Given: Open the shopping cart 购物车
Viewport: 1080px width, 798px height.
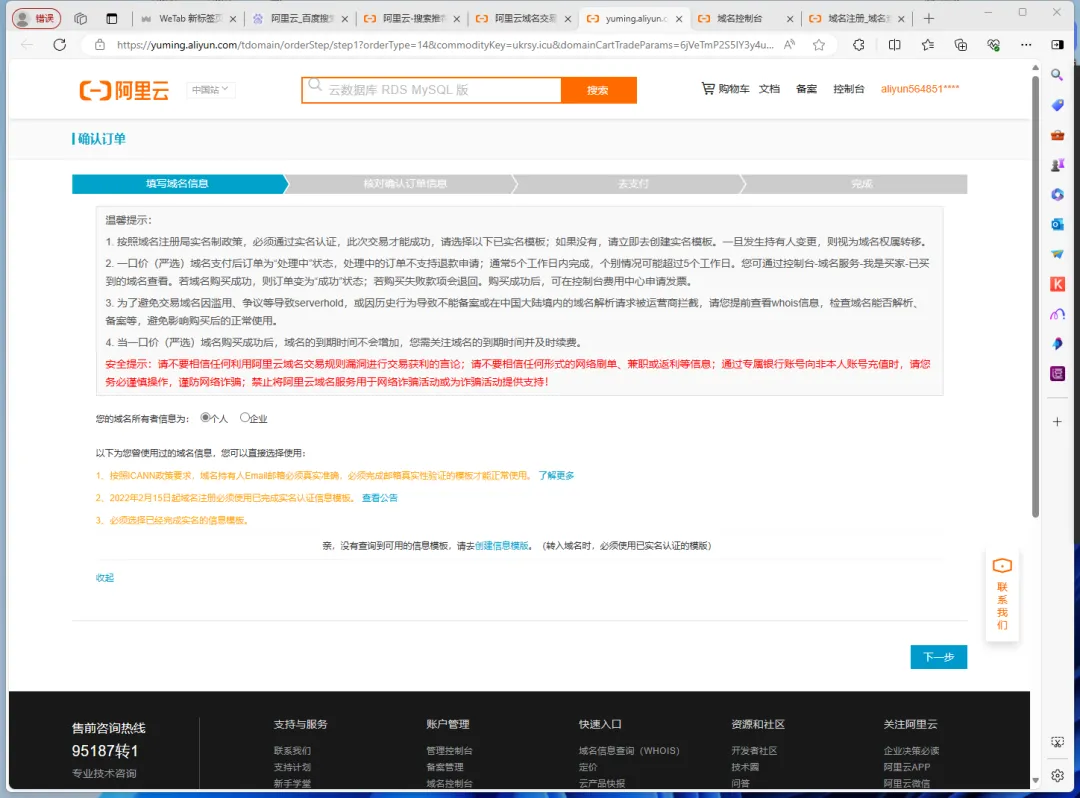Looking at the screenshot, I should pos(725,89).
